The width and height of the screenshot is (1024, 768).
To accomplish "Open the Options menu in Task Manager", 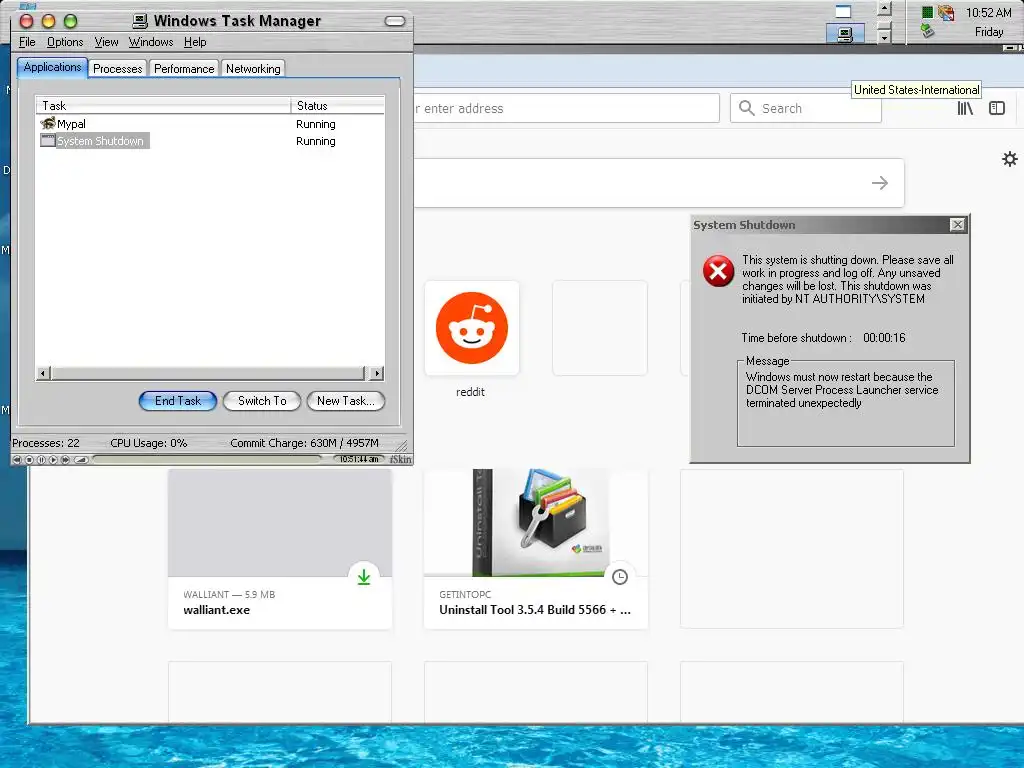I will tap(65, 42).
